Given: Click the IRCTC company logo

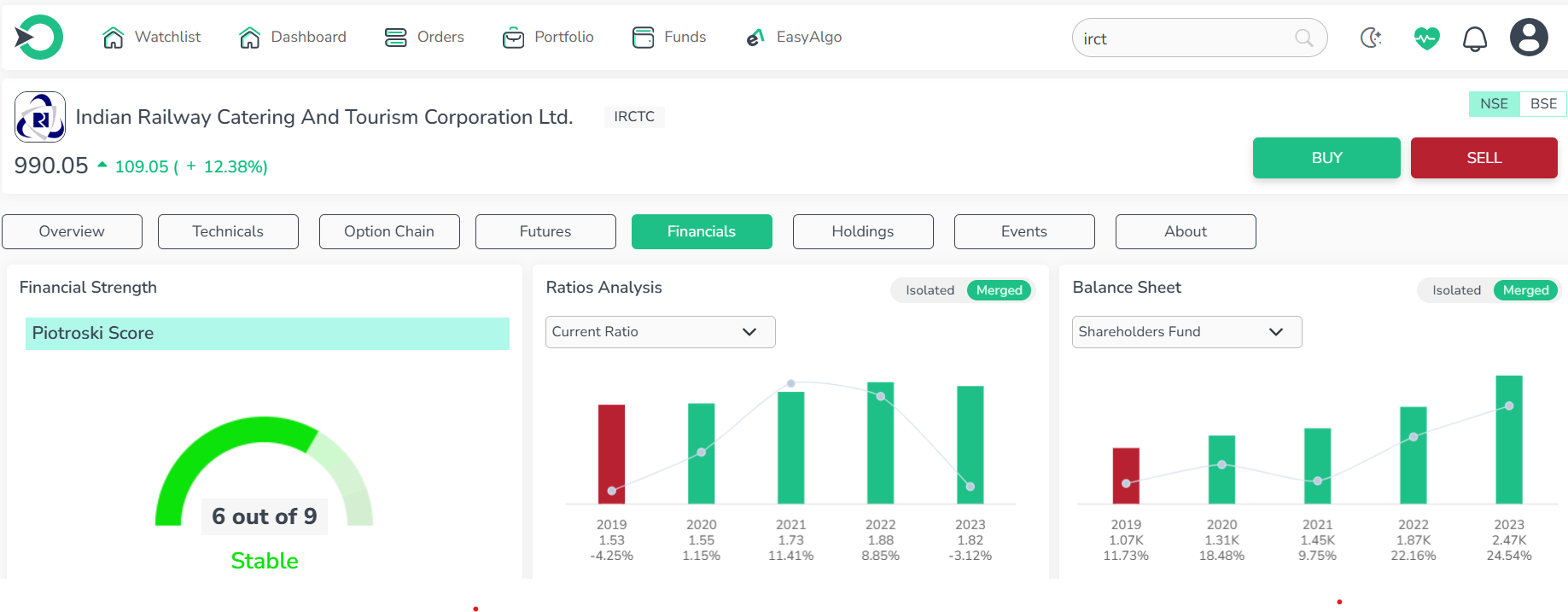Looking at the screenshot, I should pyautogui.click(x=40, y=117).
